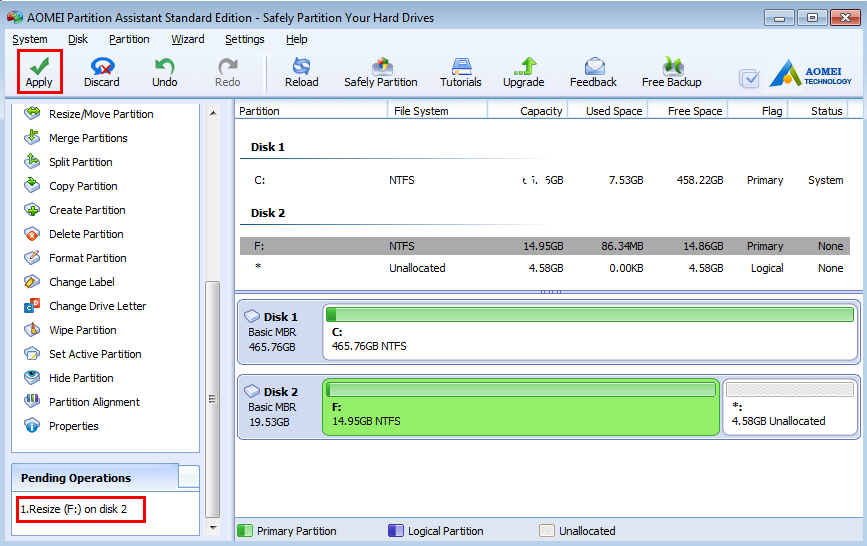Click the Primary Partition green legend swatch
This screenshot has height=546, width=867.
(x=244, y=531)
